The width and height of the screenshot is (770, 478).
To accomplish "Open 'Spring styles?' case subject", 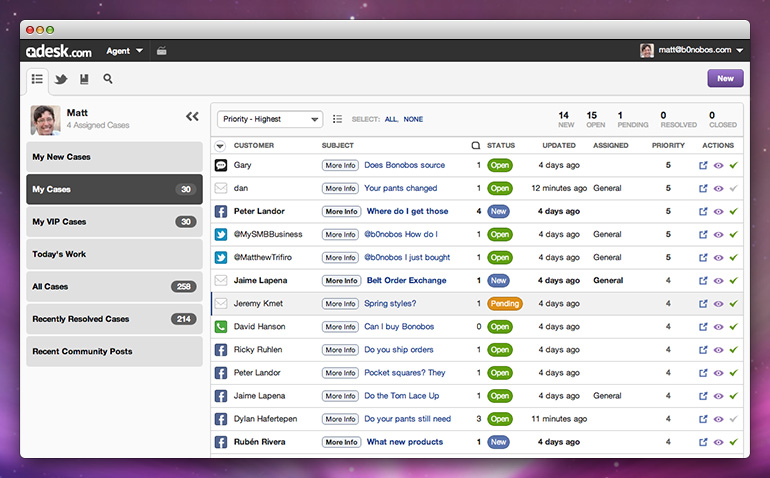I will [x=390, y=304].
